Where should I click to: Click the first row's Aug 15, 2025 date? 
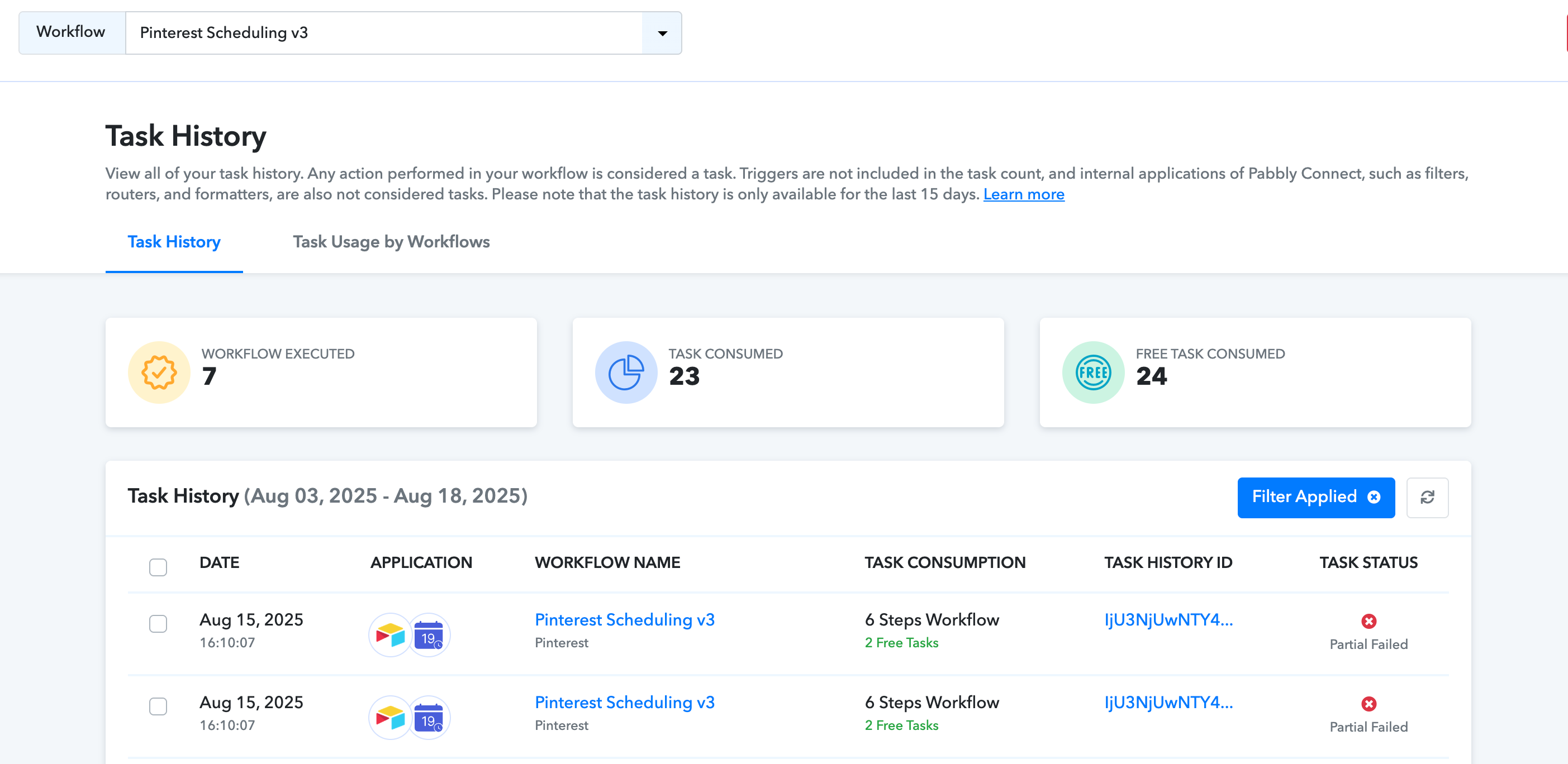(251, 620)
